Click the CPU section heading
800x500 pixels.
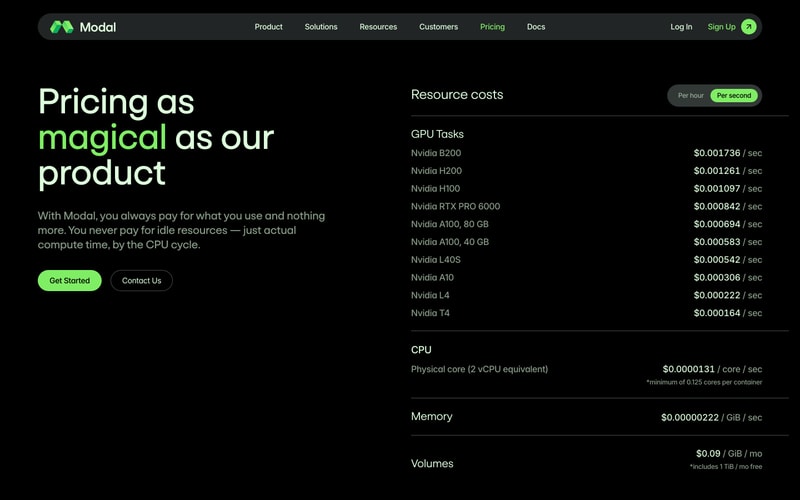click(421, 350)
